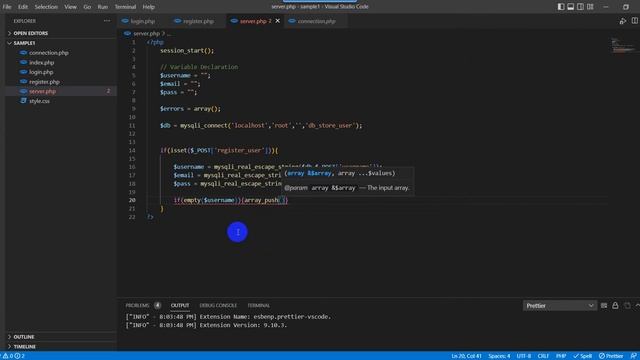Click Prettier status bar item
640x360 pixels.
[611, 356]
